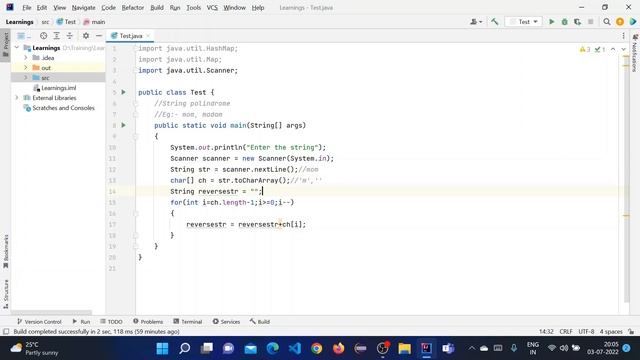Screen dimensions: 640x360
Task: Open the TODO tool window
Action: pyautogui.click(x=111, y=322)
